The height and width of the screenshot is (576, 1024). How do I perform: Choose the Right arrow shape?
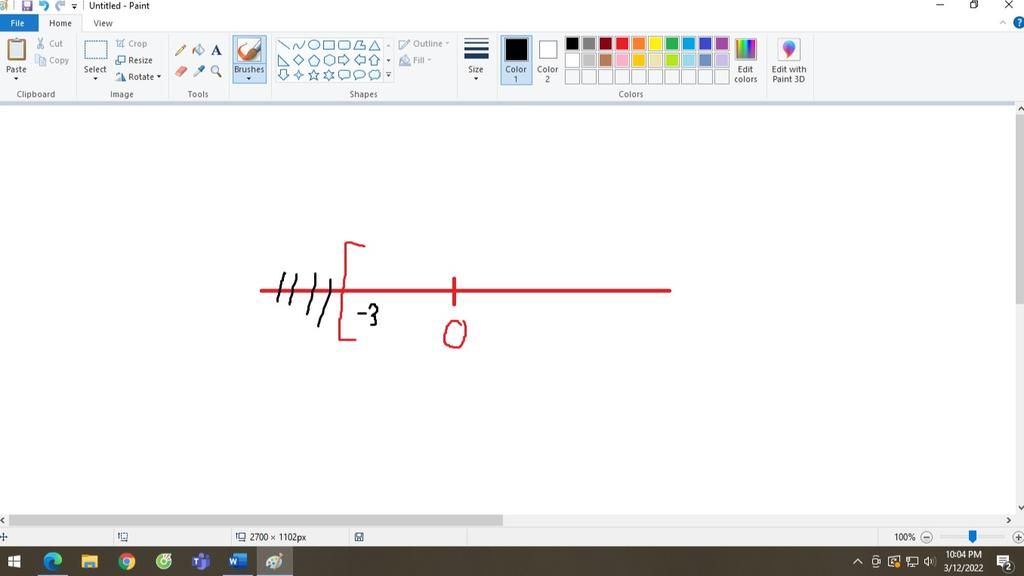(x=344, y=60)
